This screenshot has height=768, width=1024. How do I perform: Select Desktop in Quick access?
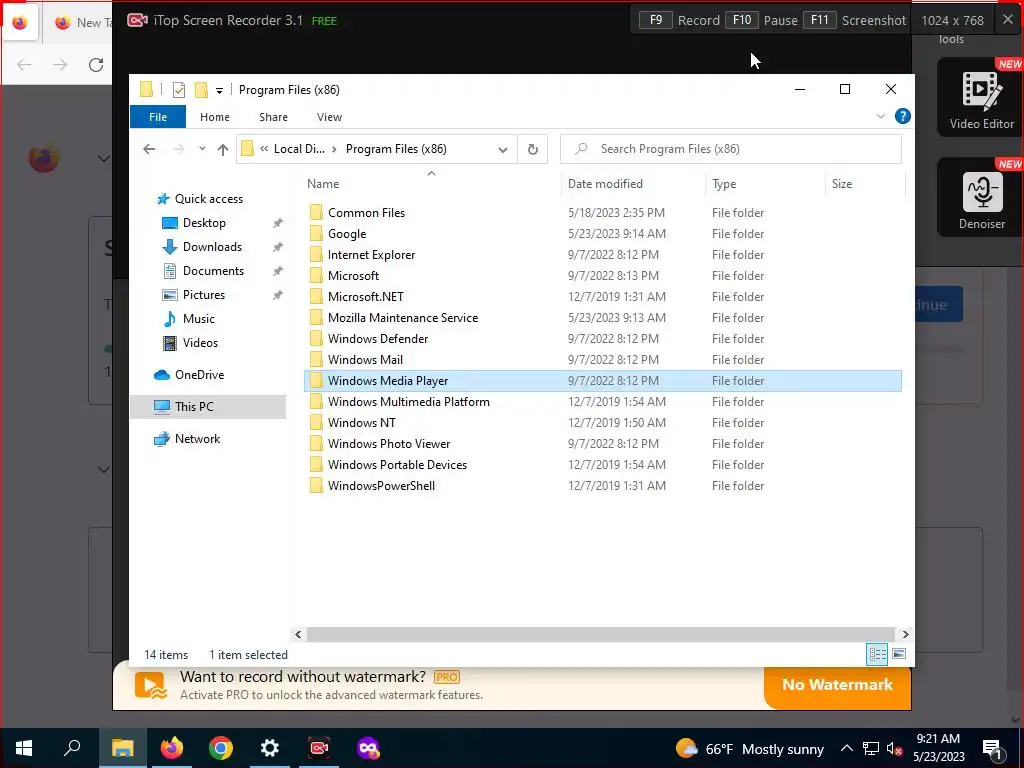[x=204, y=223]
